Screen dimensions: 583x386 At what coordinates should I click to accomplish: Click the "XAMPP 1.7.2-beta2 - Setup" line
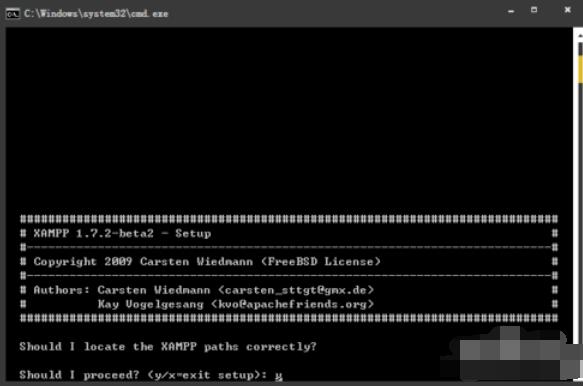tap(122, 234)
